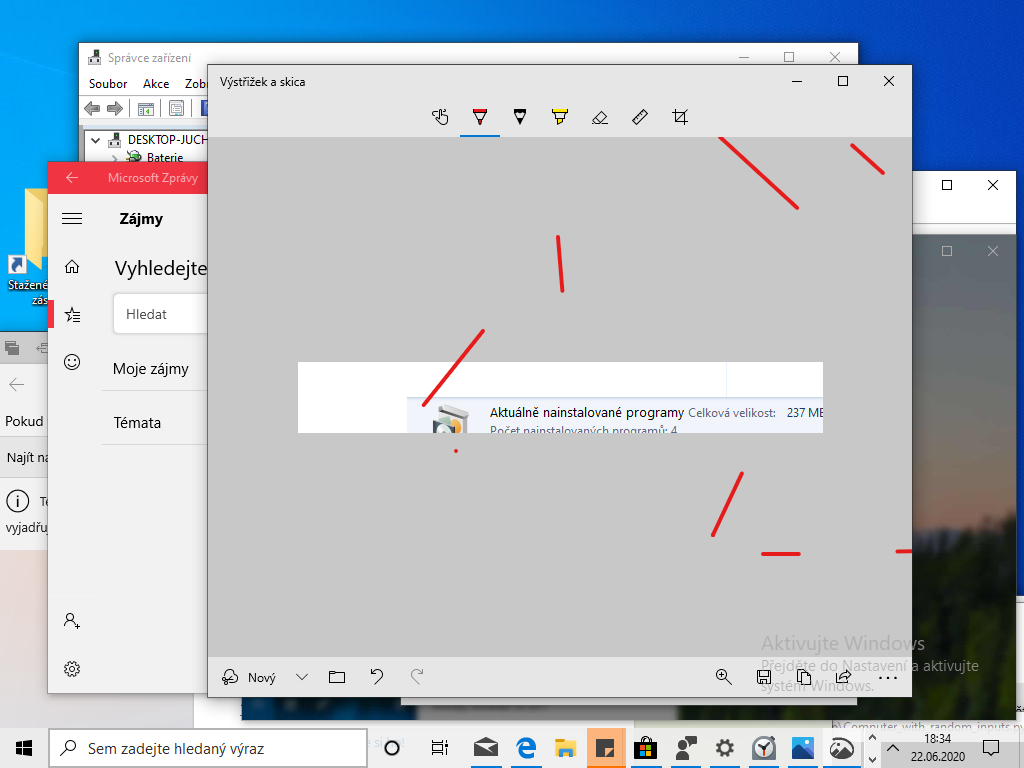Click the show console tree toolbar icon
1024x768 pixels.
[x=146, y=108]
